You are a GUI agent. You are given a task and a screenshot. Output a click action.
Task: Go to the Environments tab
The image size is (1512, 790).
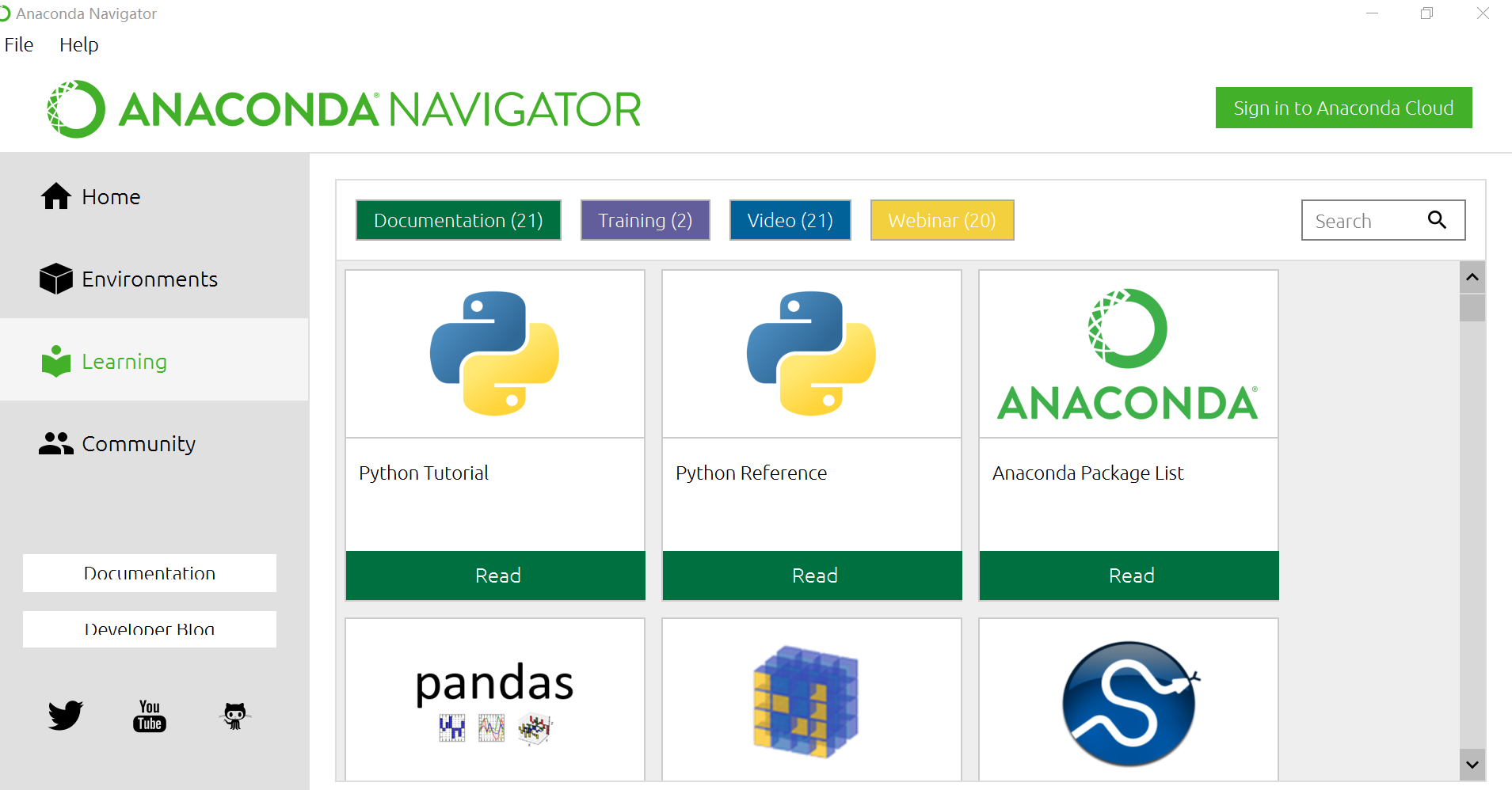click(x=150, y=279)
